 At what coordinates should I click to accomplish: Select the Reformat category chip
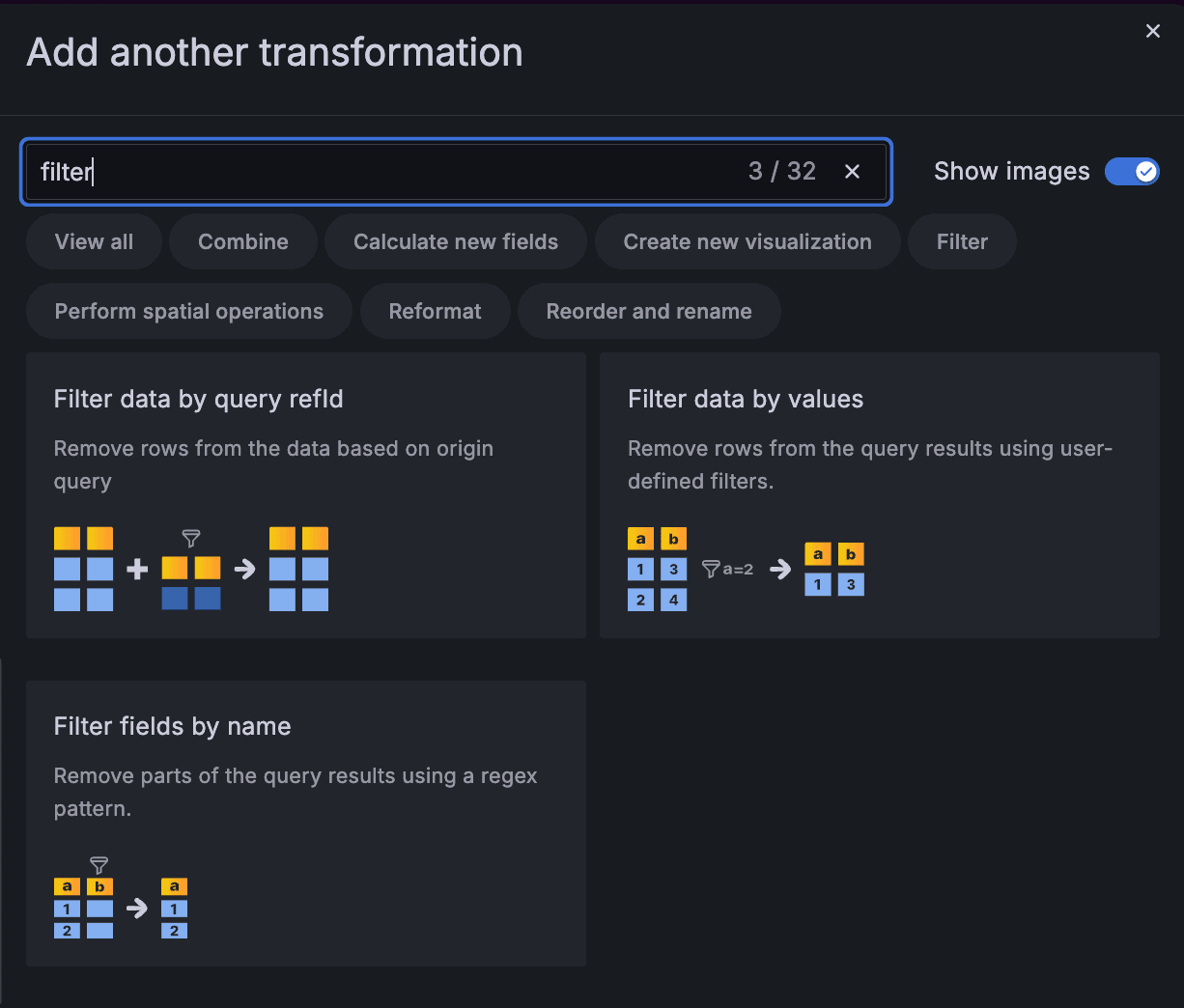(435, 311)
